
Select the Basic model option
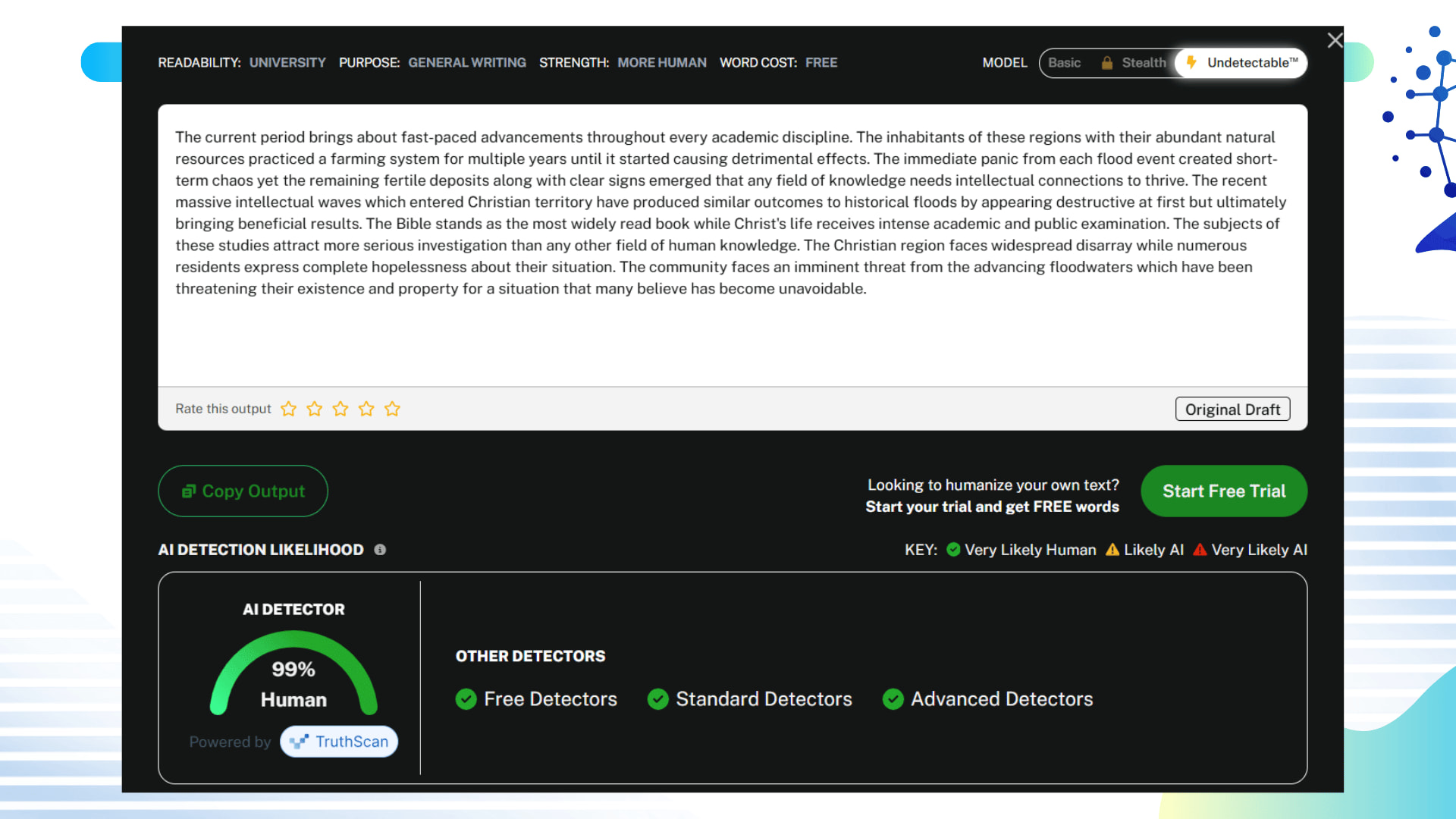click(1064, 63)
